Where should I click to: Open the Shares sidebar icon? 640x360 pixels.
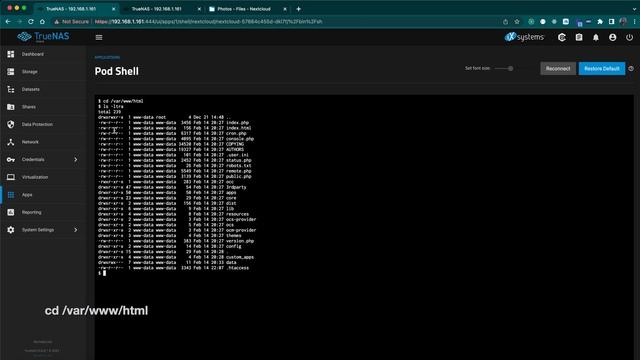tap(11, 107)
